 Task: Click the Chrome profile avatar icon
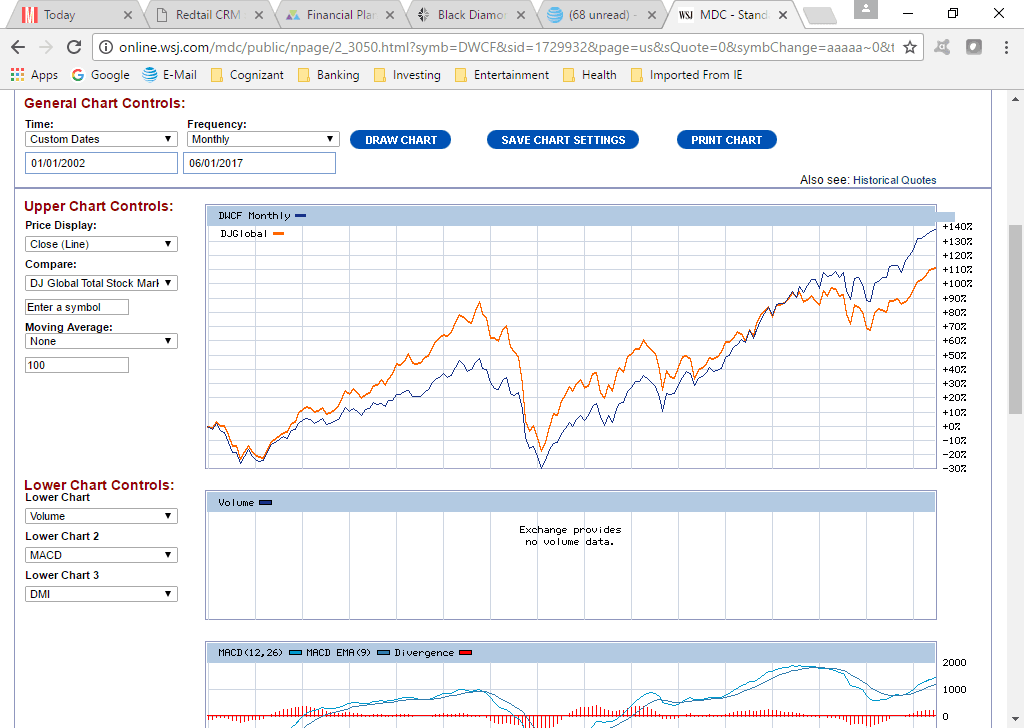[865, 10]
